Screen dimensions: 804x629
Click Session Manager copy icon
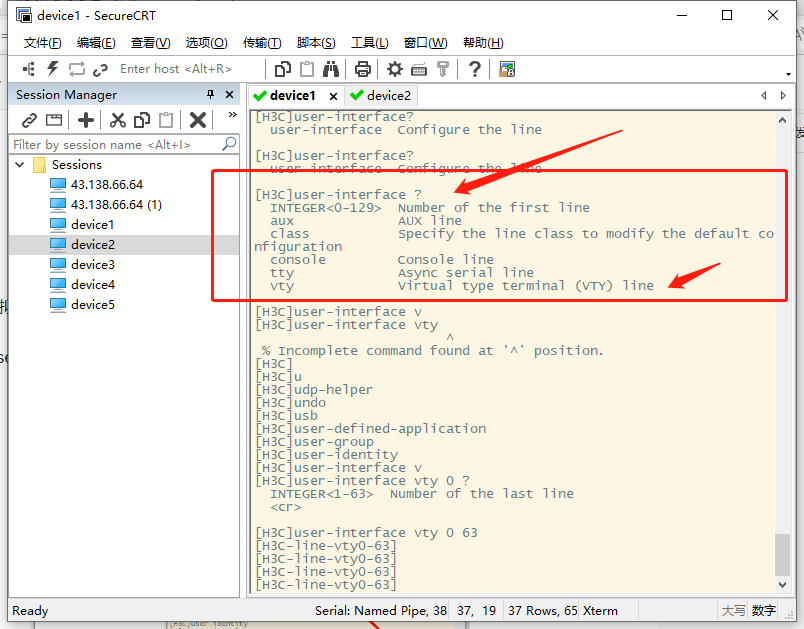pyautogui.click(x=142, y=120)
